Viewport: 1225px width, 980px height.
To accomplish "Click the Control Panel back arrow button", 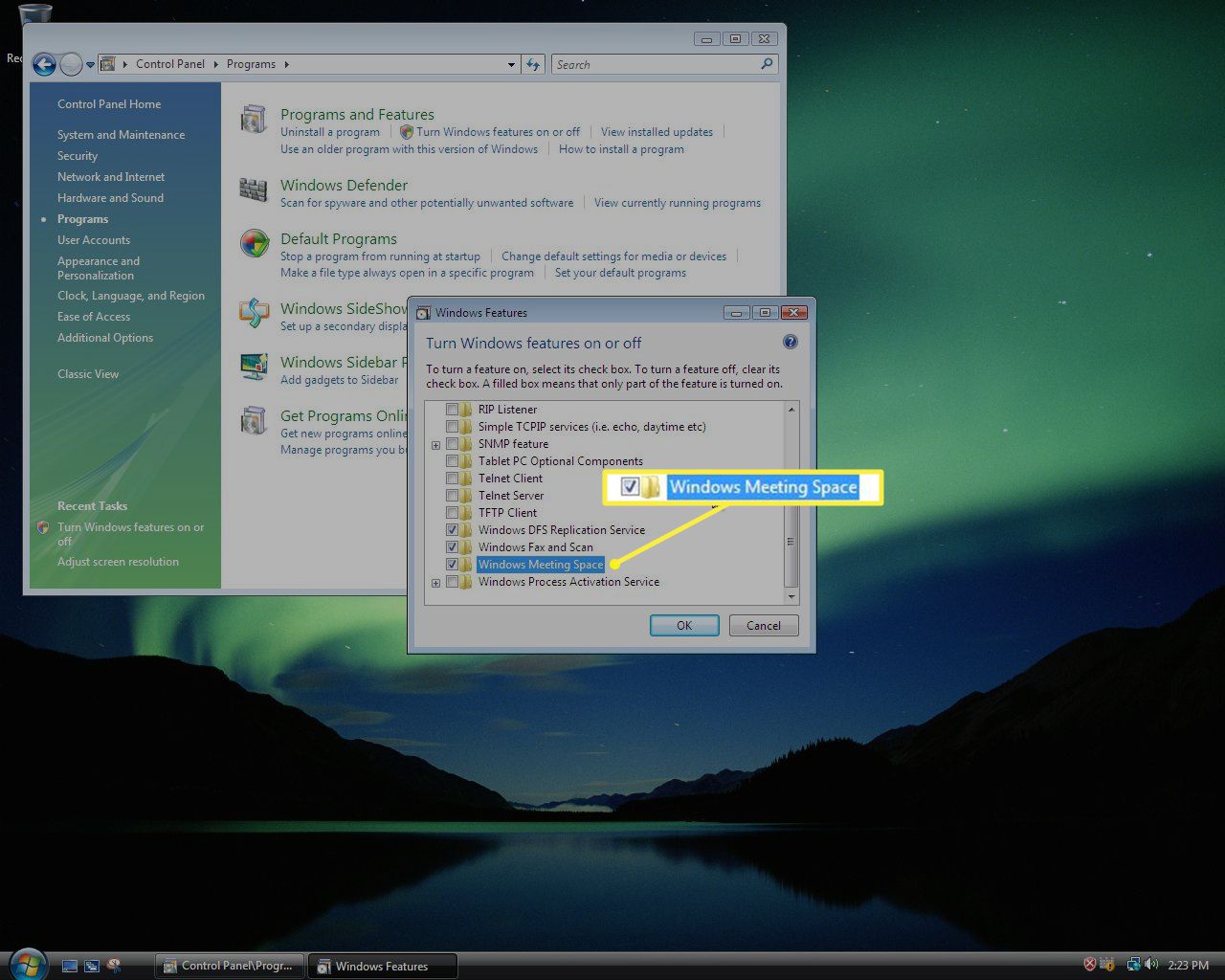I will [x=44, y=64].
